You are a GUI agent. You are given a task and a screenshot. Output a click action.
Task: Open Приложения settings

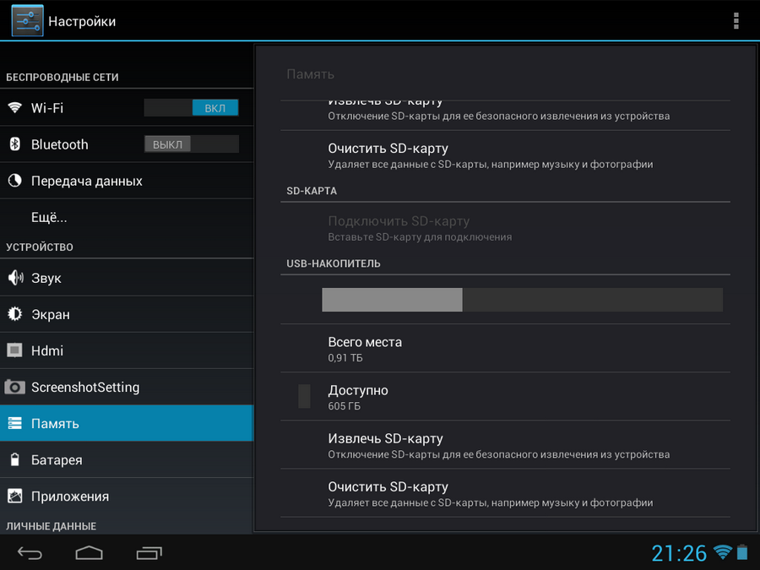tap(127, 496)
